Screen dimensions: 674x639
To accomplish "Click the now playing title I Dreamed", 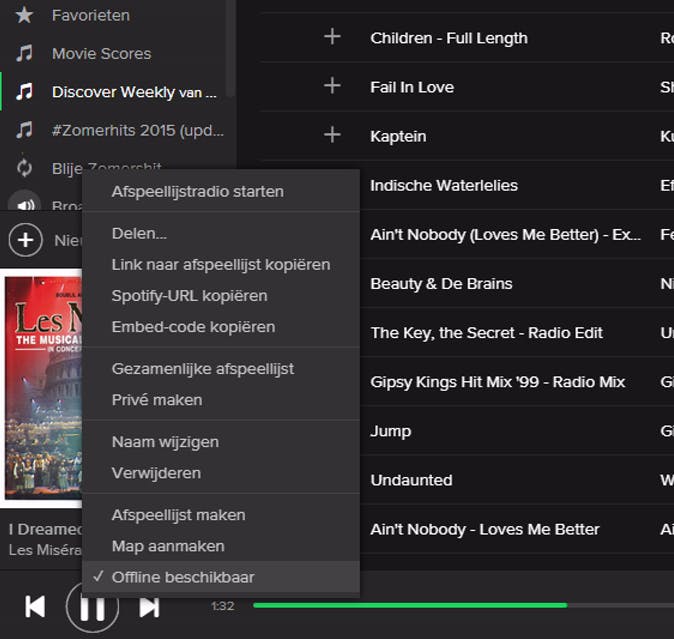I will pos(45,529).
